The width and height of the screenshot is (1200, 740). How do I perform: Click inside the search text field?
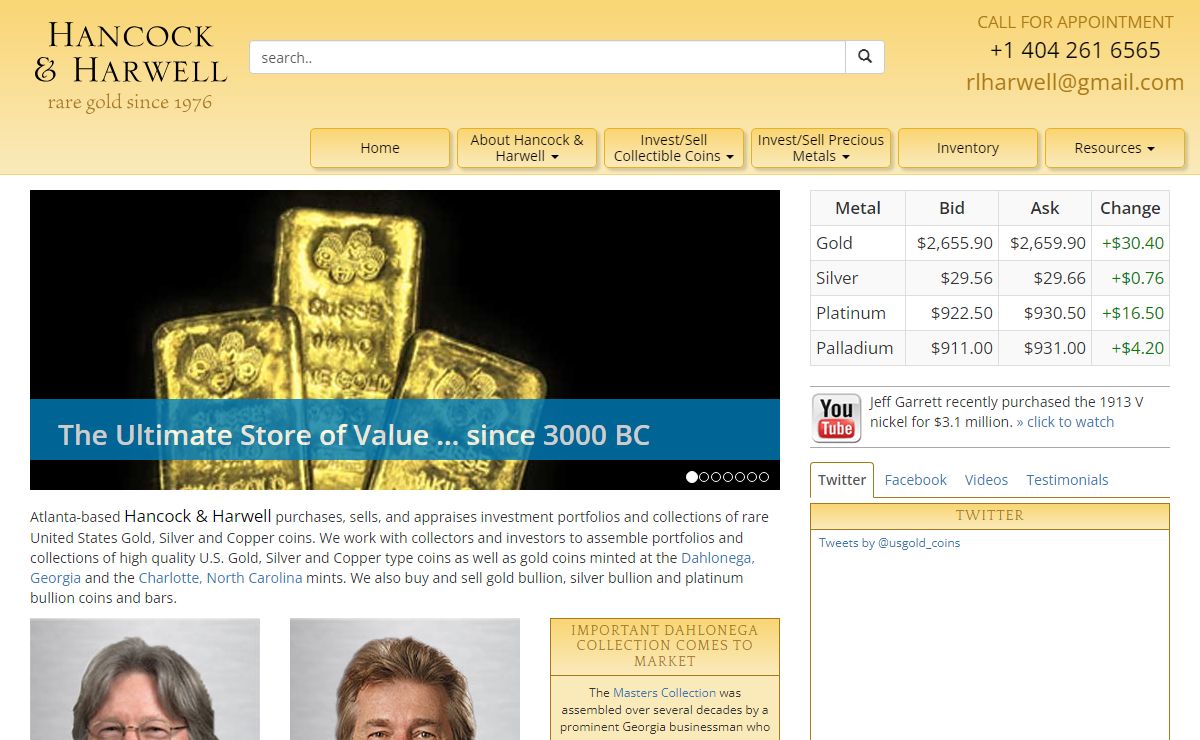[547, 57]
